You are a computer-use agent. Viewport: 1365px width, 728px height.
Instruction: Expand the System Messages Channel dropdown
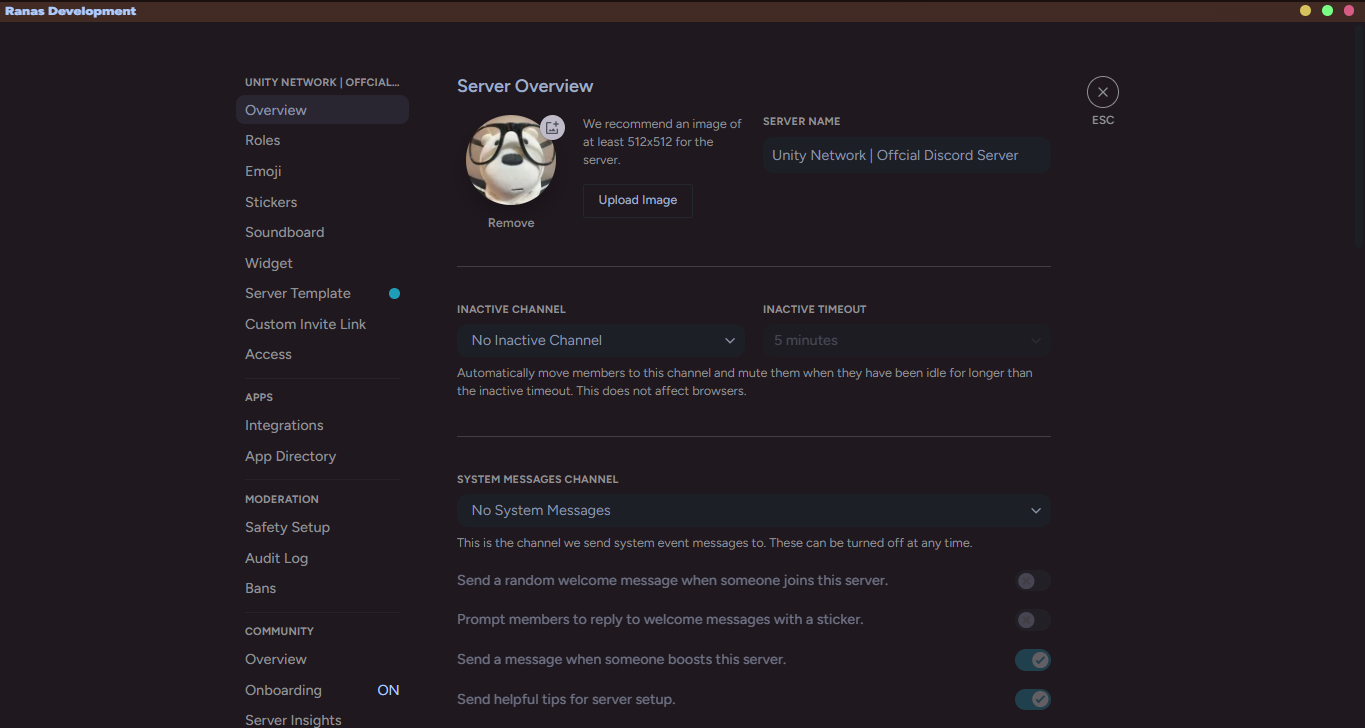coord(754,510)
